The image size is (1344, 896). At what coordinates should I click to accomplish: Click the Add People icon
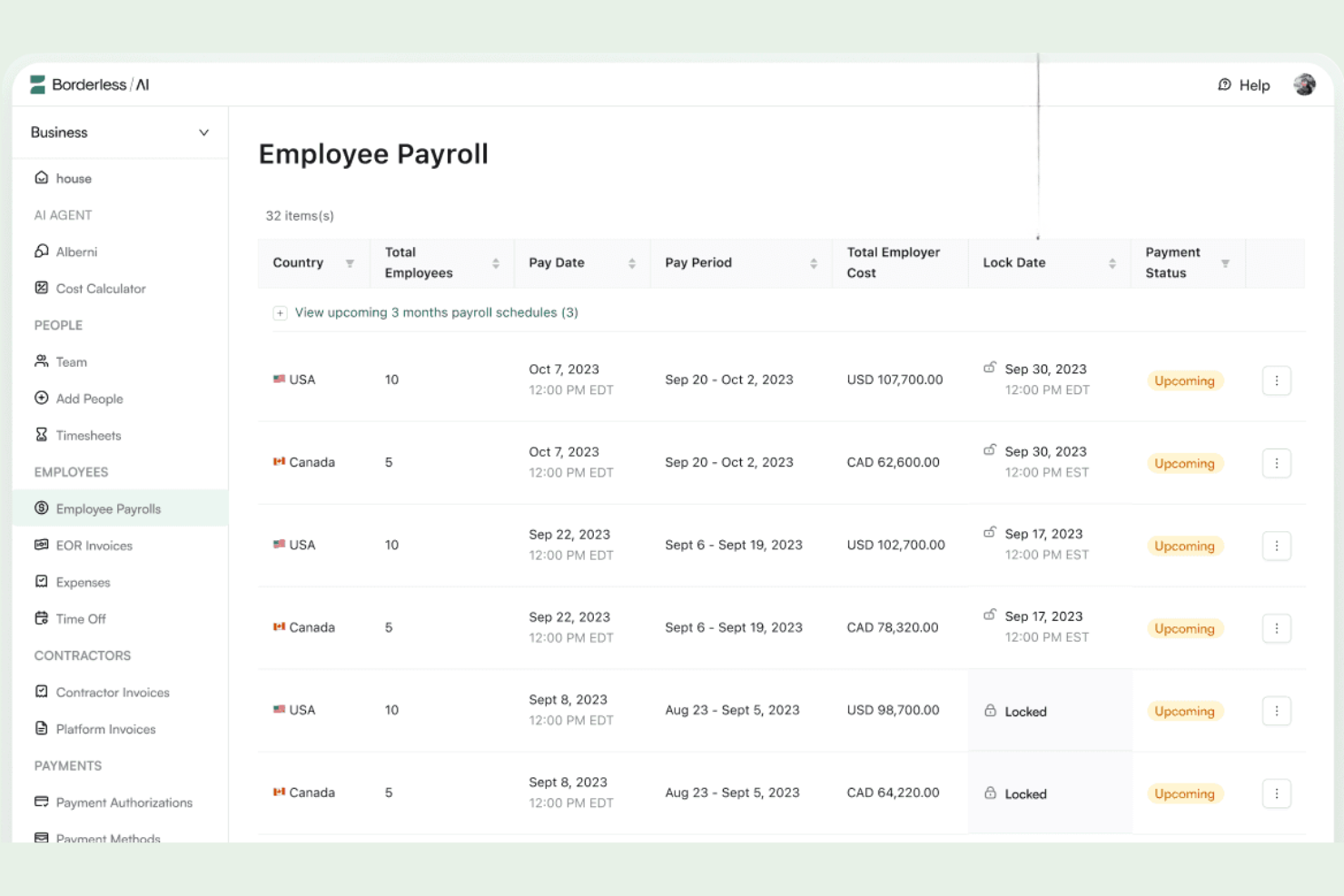42,398
